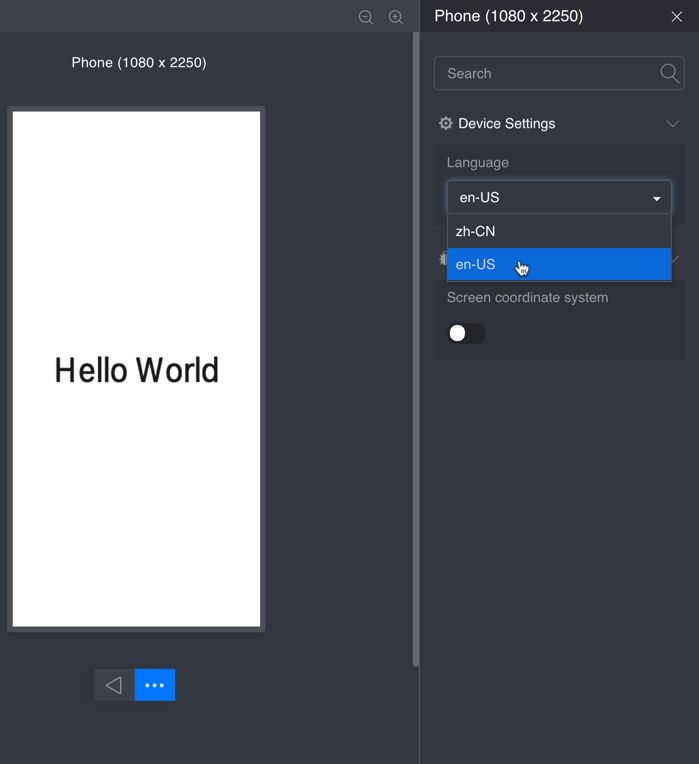This screenshot has height=764, width=699.
Task: Collapse the Device Settings section chevron
Action: (673, 124)
